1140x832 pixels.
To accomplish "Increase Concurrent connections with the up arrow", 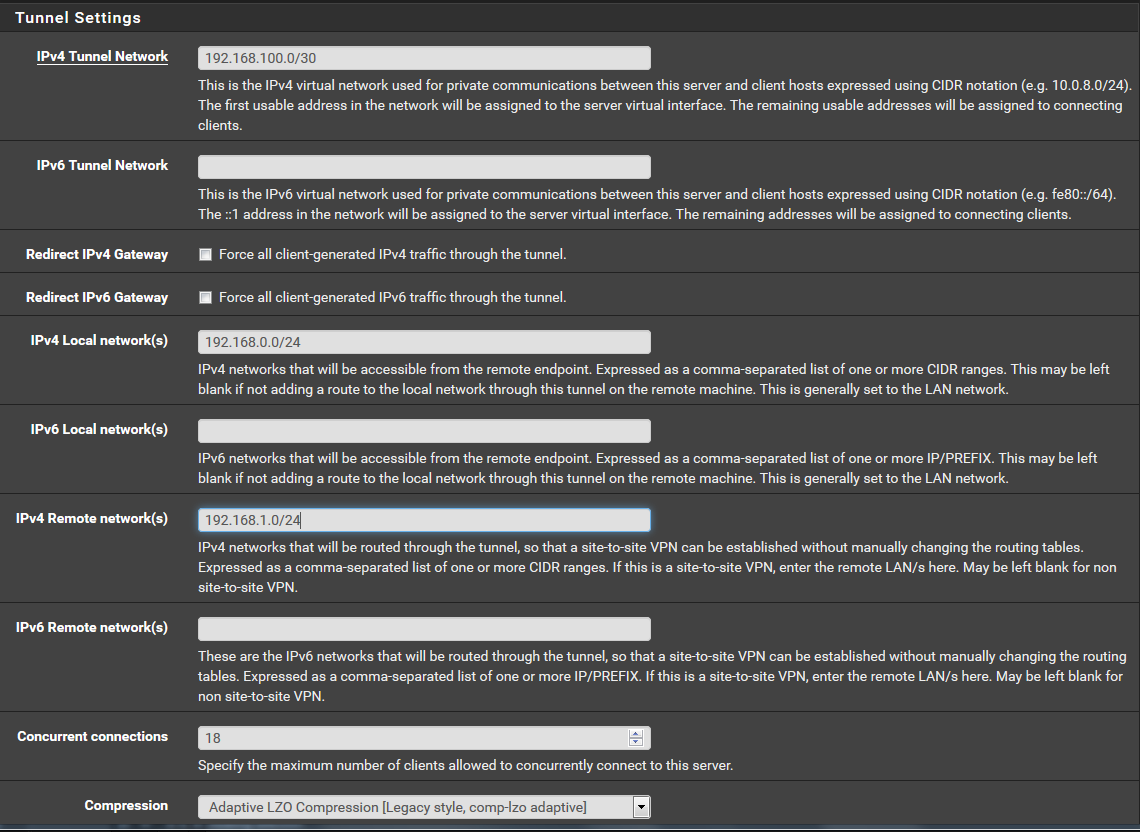I will [635, 734].
